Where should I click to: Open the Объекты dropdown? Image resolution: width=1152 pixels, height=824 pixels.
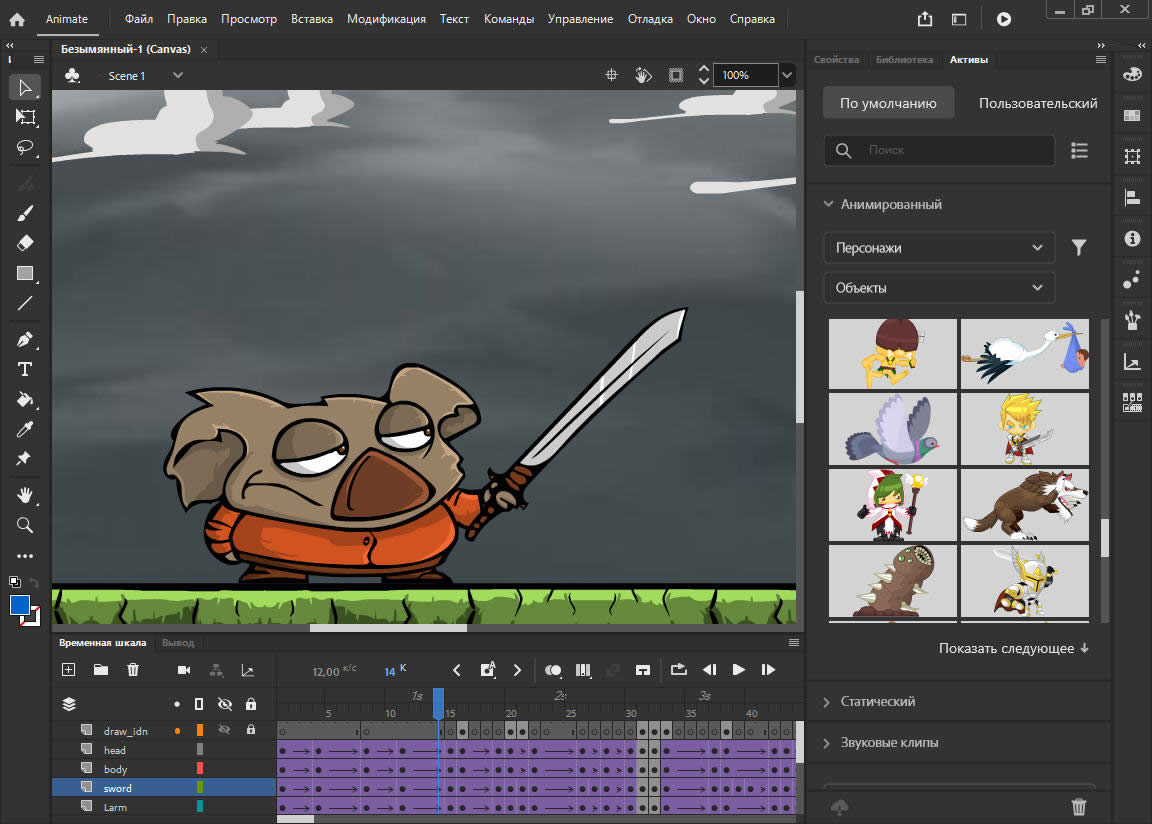(938, 288)
